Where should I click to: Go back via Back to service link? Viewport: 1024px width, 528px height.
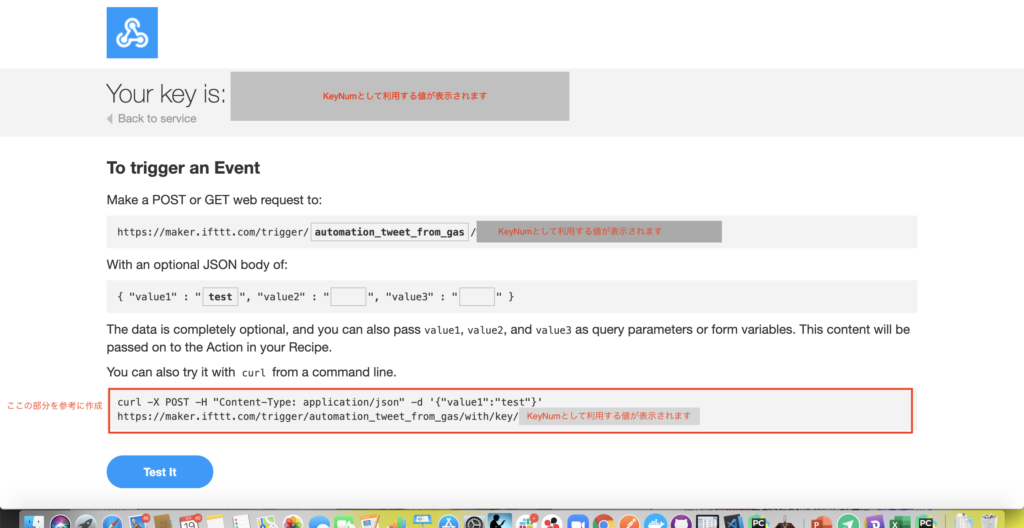click(x=152, y=119)
